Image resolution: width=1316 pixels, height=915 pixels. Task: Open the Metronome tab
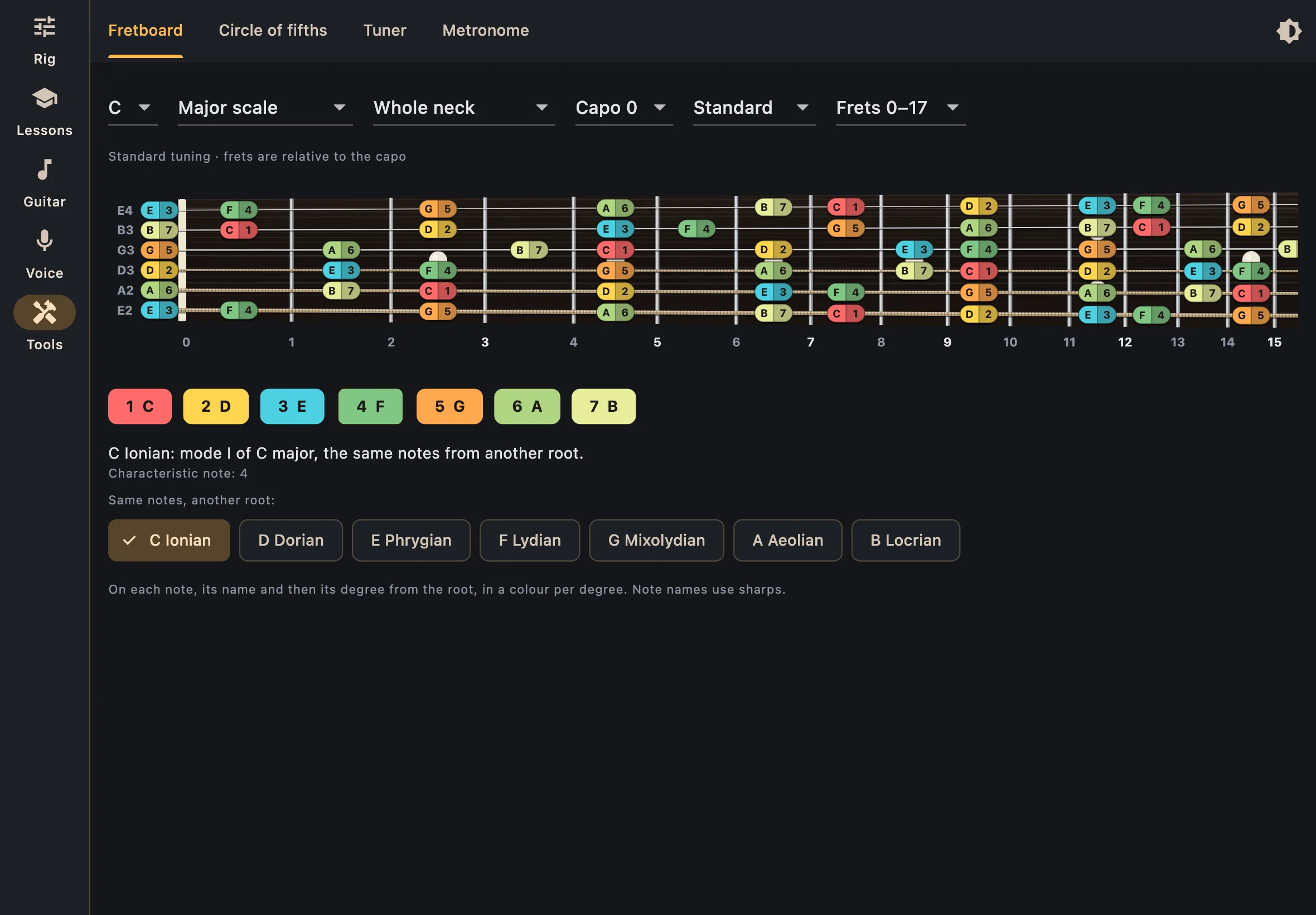point(485,30)
